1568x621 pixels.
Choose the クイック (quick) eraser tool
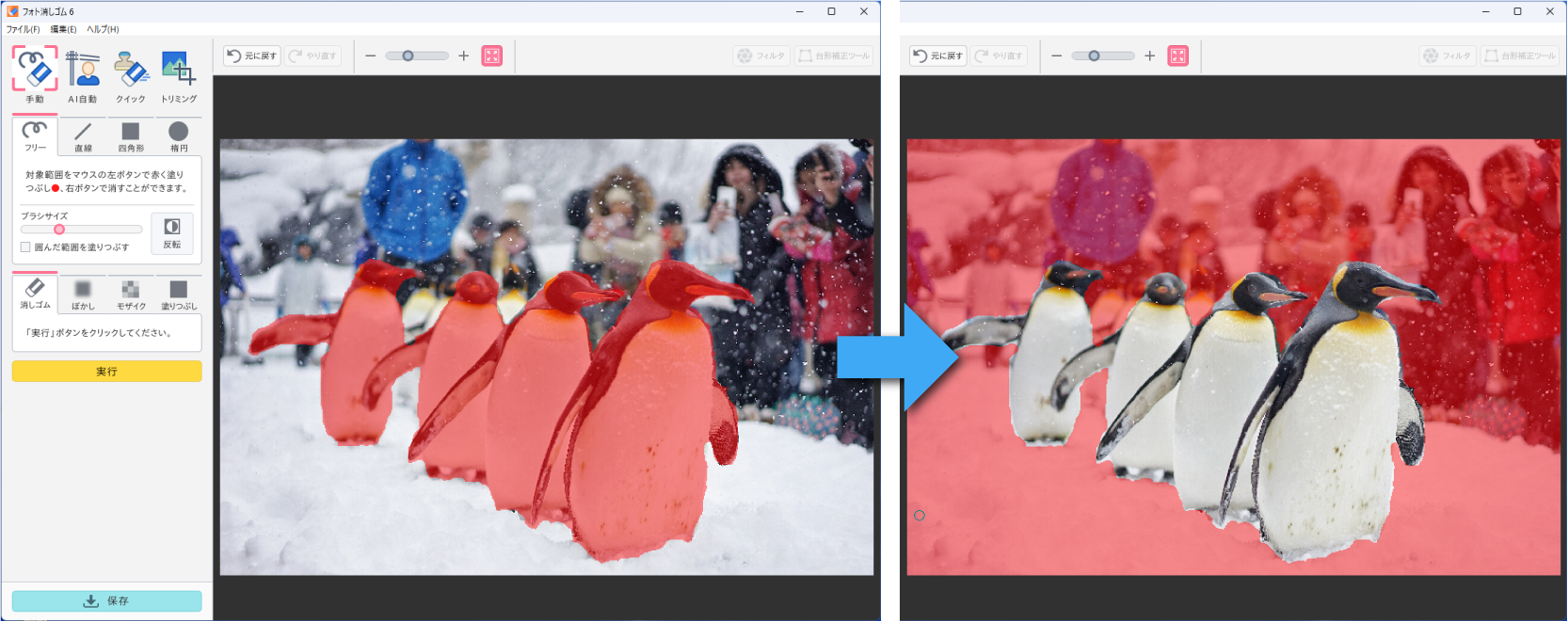click(x=131, y=73)
